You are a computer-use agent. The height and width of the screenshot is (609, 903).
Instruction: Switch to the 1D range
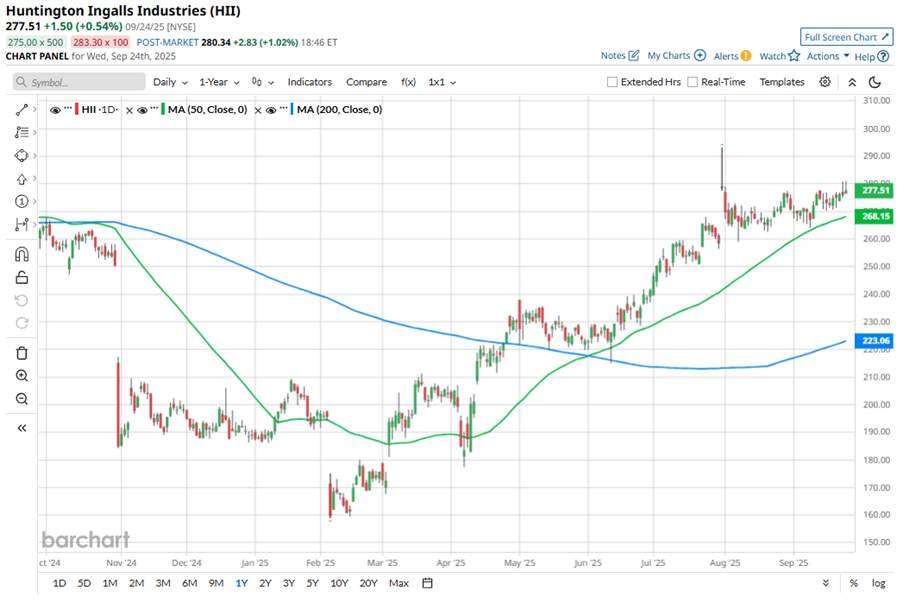pyautogui.click(x=59, y=583)
